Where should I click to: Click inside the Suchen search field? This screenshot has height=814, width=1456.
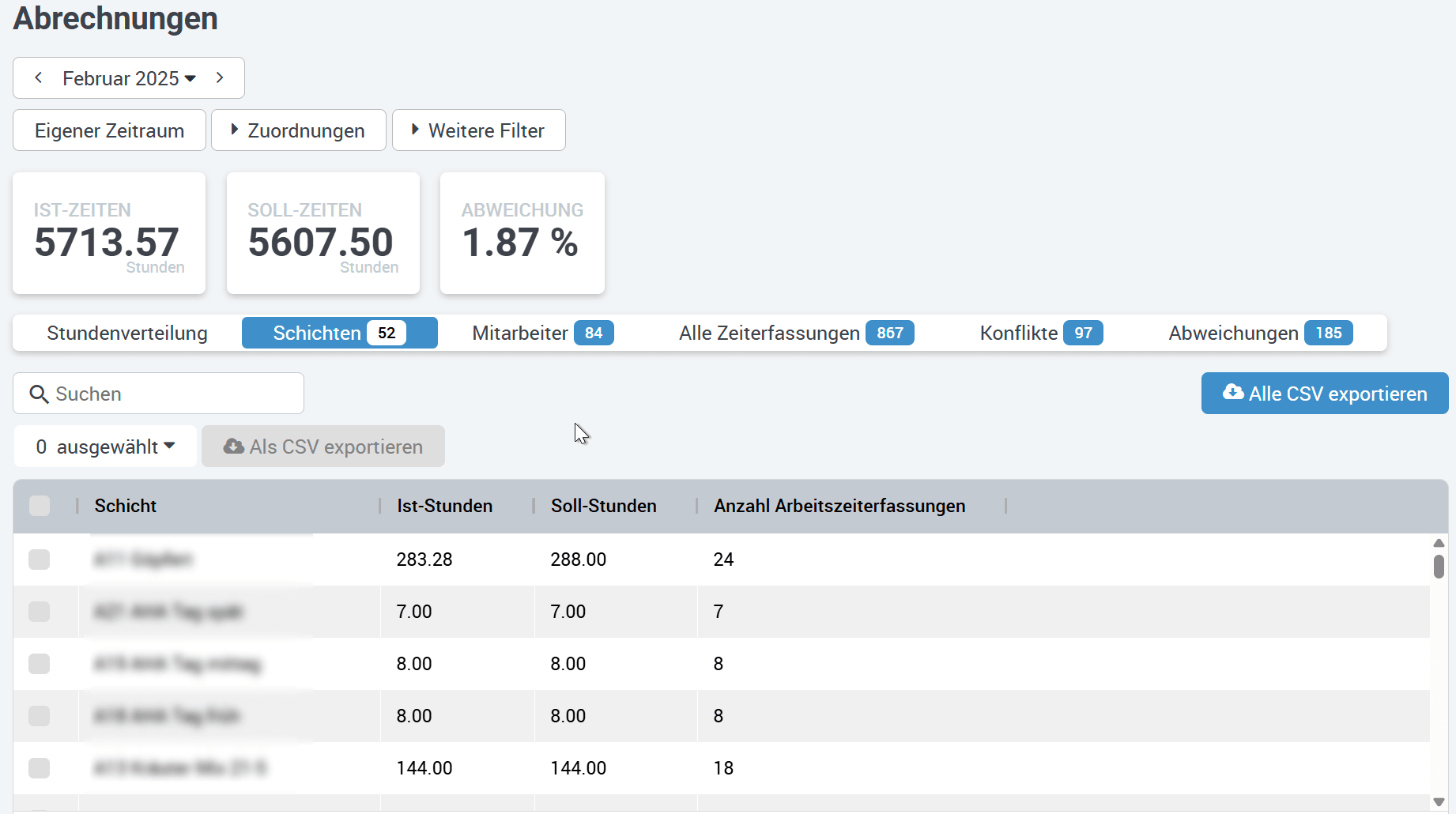(x=158, y=394)
